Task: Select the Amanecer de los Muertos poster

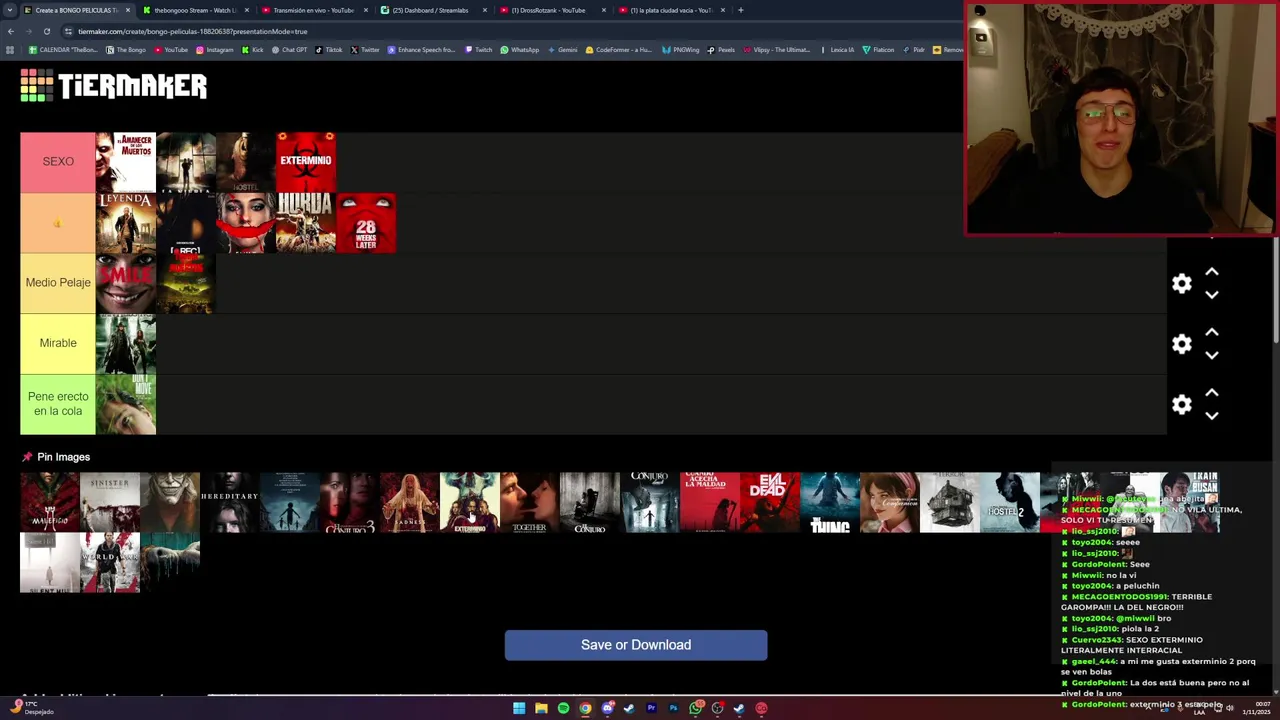Action: tap(126, 162)
